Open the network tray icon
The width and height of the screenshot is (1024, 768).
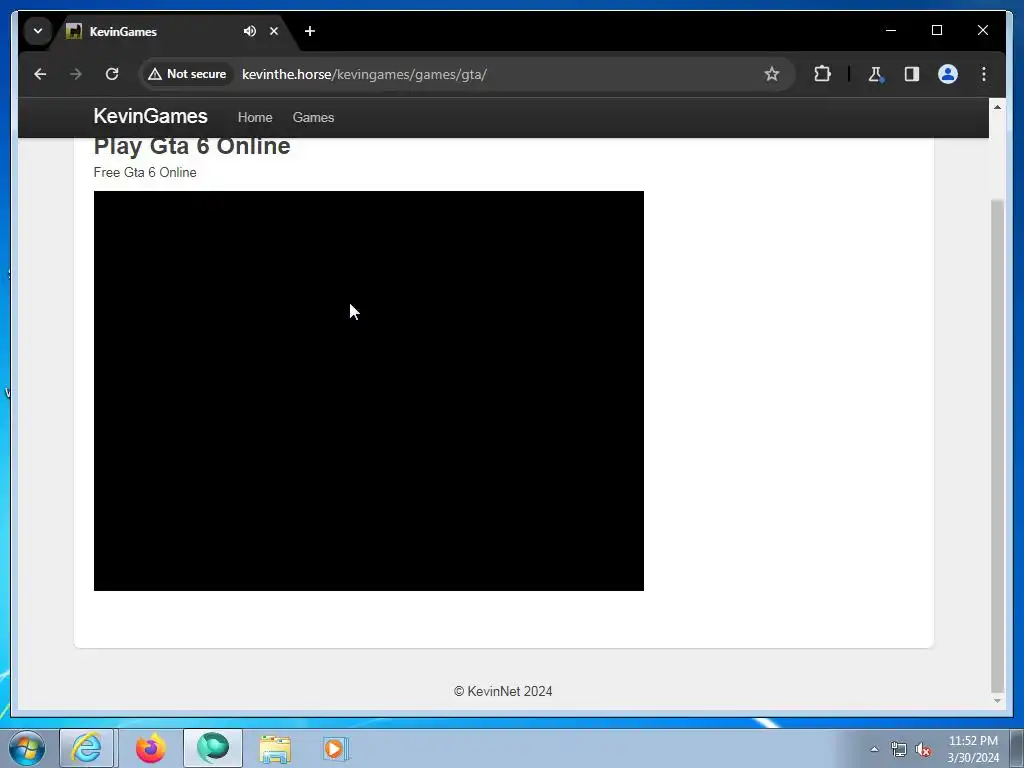(899, 750)
